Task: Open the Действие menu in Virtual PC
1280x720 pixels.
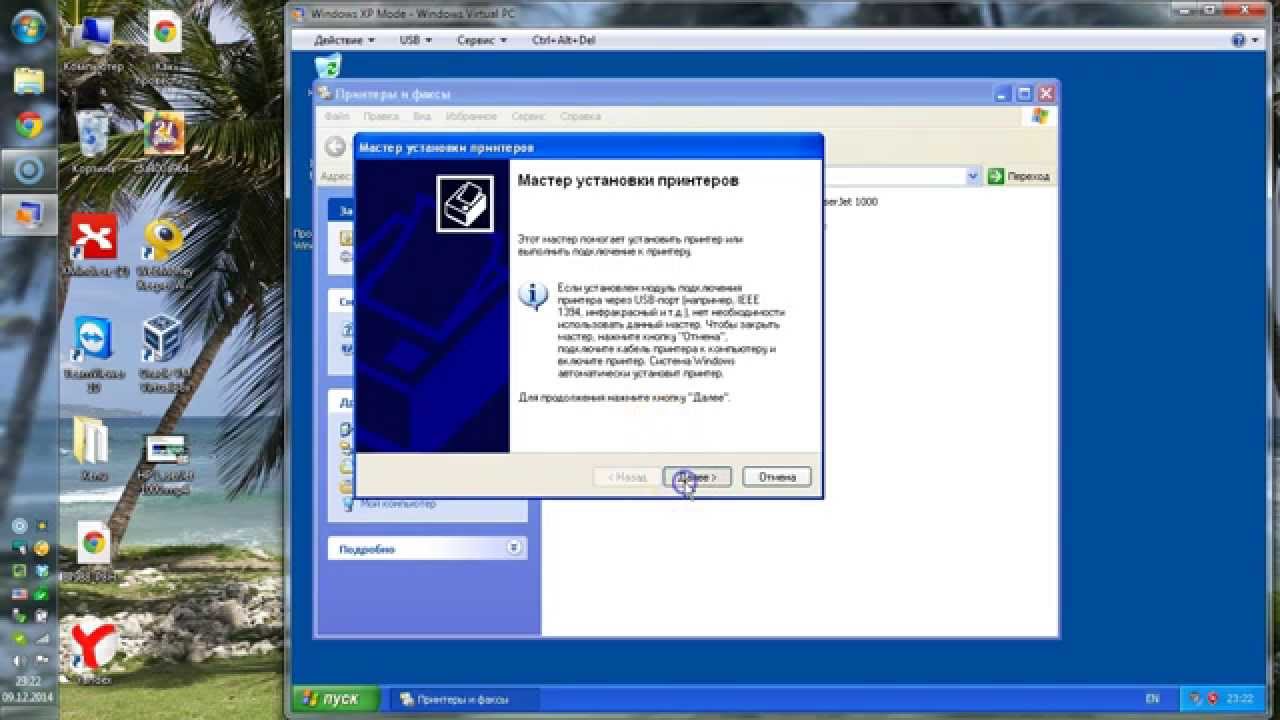Action: [344, 40]
